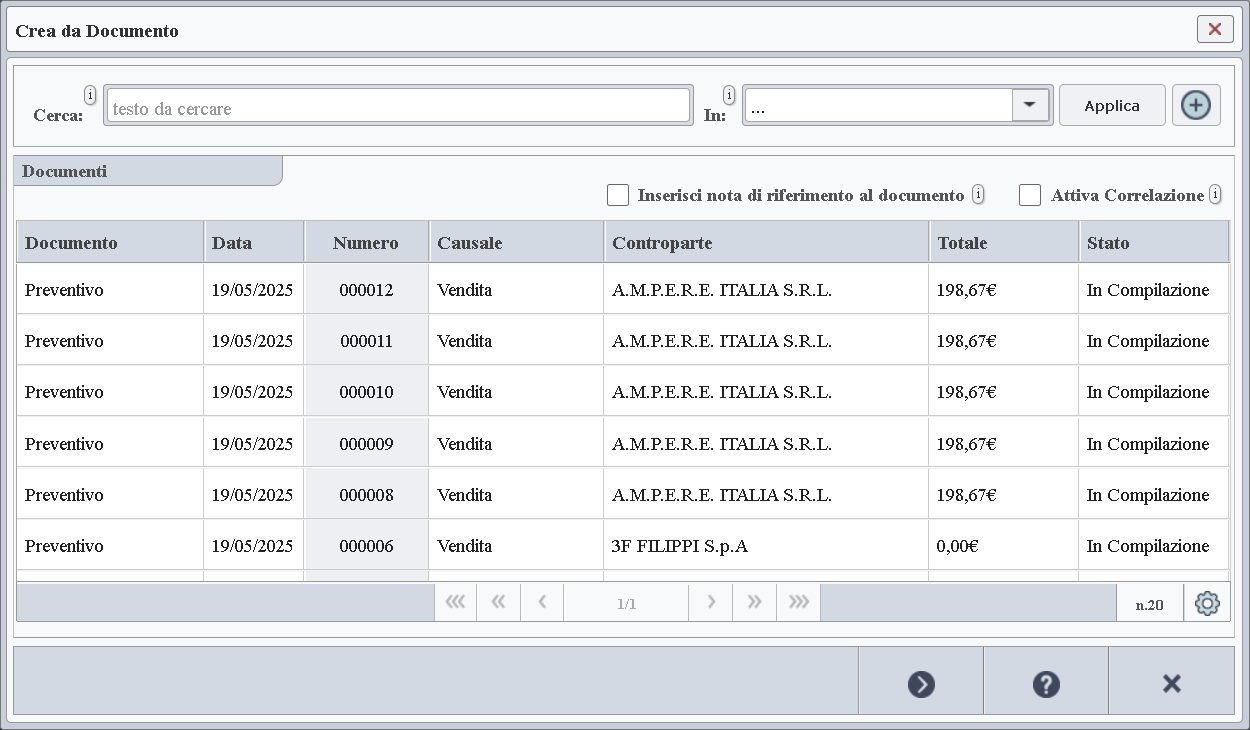Screen dimensions: 1250x730
Task: Select document number 000012
Action: pos(366,290)
